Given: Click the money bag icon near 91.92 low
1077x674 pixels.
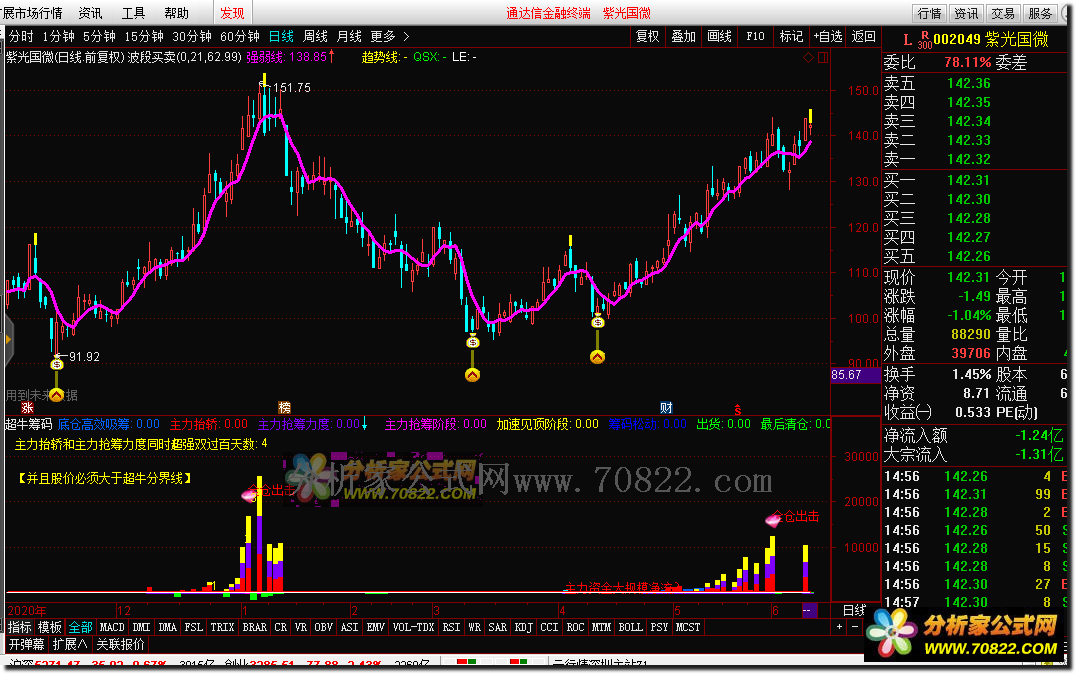Looking at the screenshot, I should (x=57, y=364).
